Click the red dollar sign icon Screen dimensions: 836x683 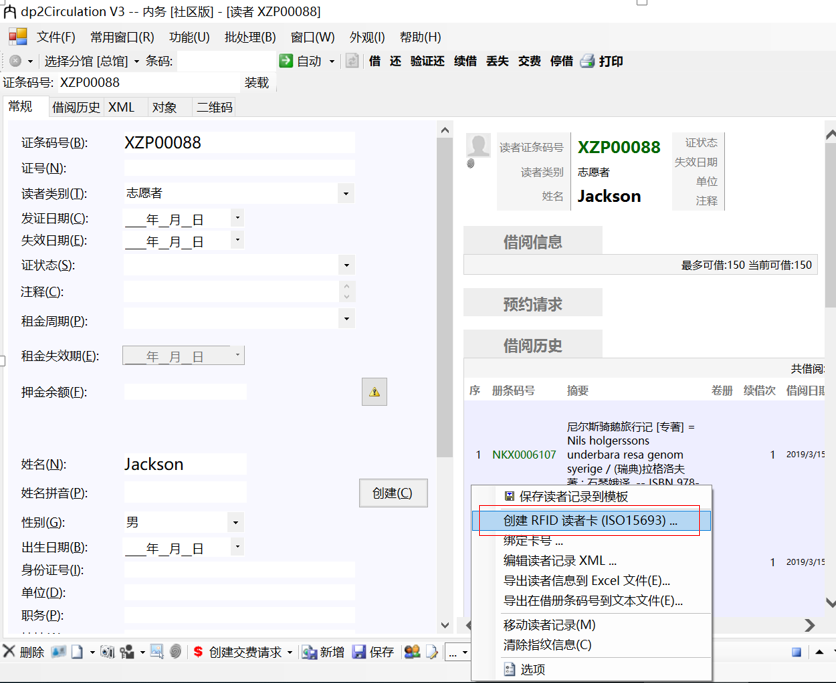point(198,652)
